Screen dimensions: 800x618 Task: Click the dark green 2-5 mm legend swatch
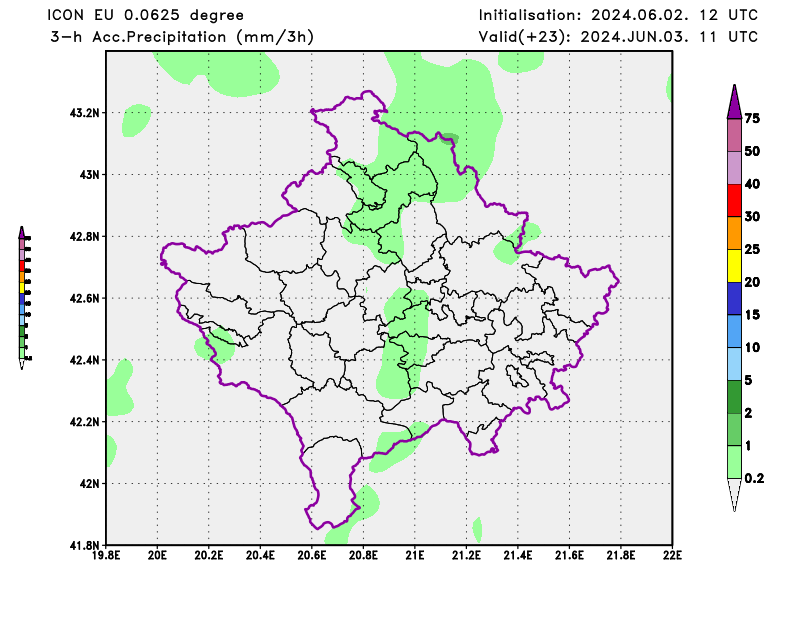pos(734,397)
